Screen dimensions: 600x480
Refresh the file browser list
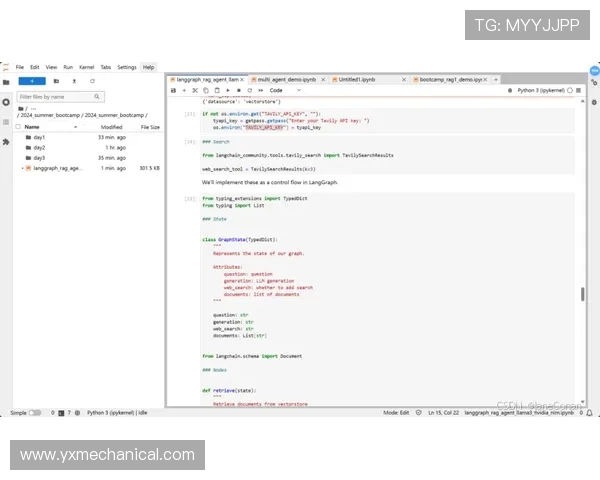92,80
